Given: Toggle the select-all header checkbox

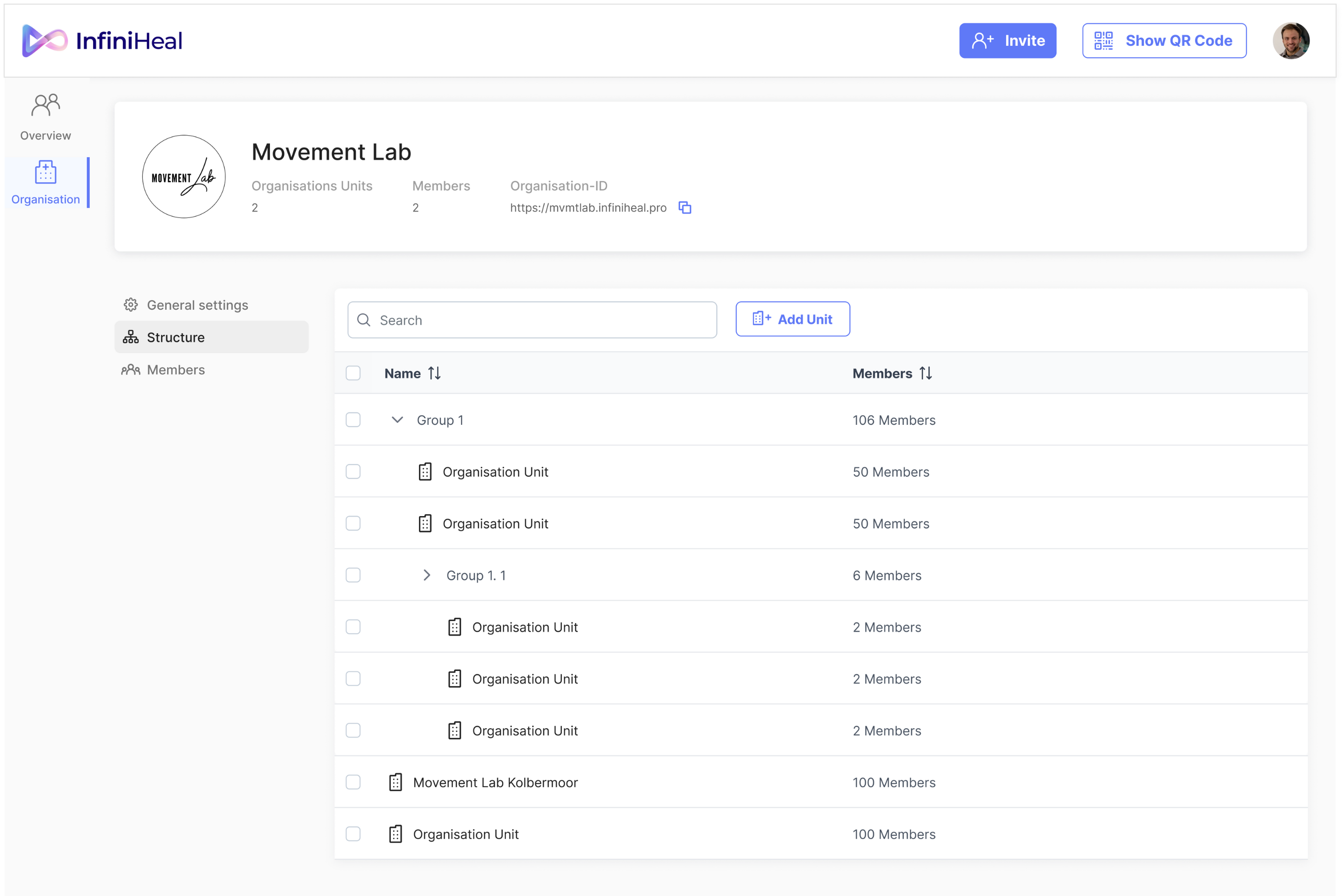Looking at the screenshot, I should (353, 373).
